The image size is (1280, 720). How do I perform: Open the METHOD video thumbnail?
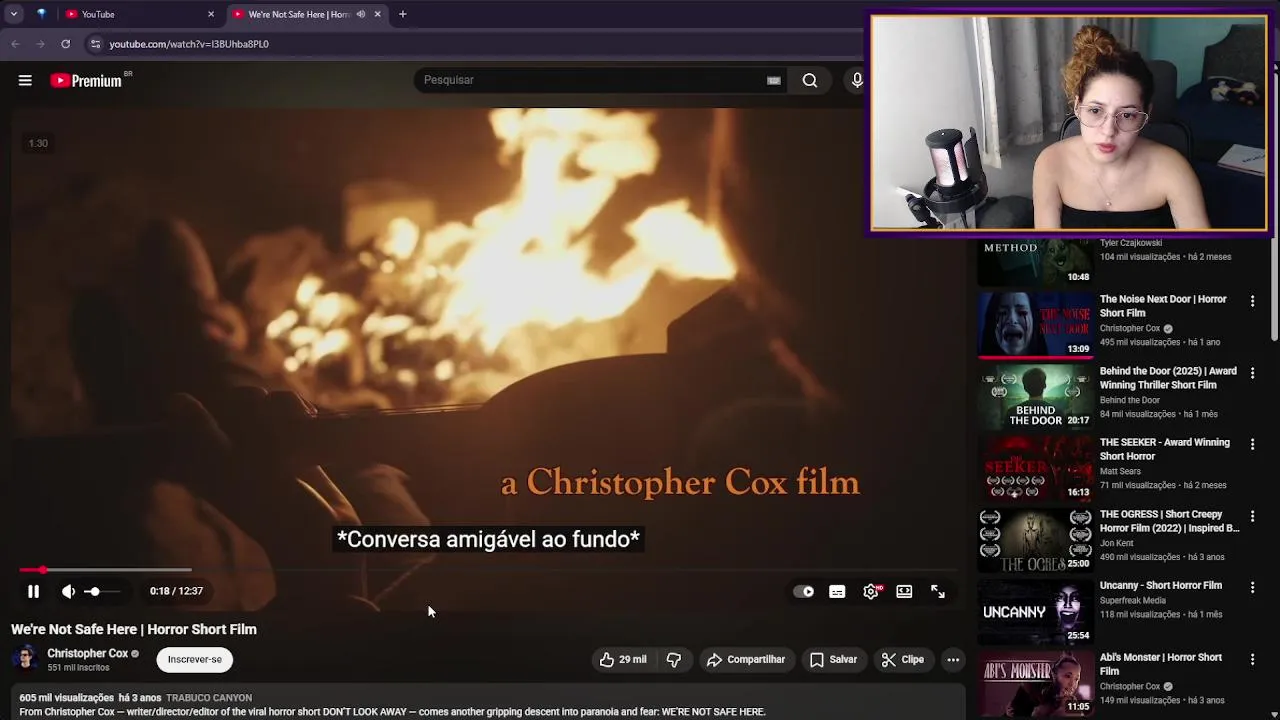1035,260
